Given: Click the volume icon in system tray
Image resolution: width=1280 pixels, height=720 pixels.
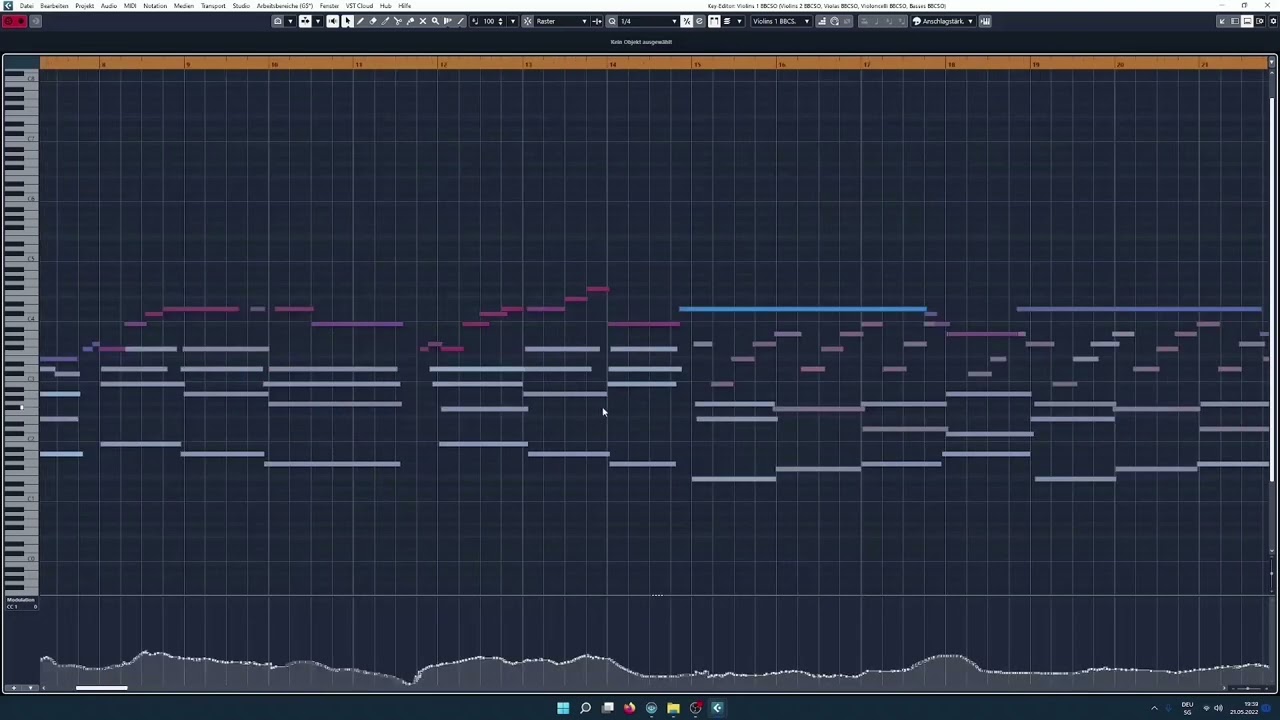Looking at the screenshot, I should (1218, 708).
